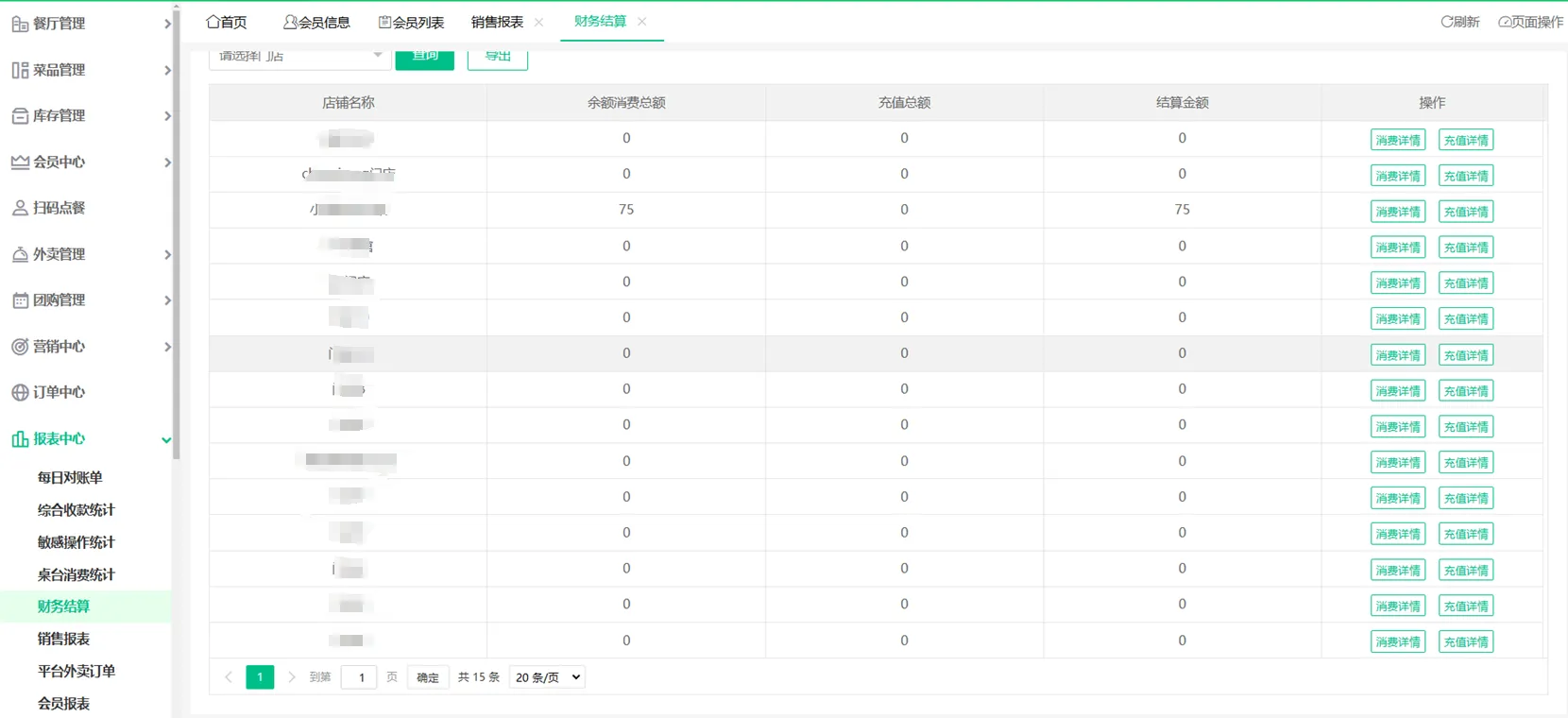Click the 结算金额 column header
The image size is (1568, 718).
click(x=1183, y=103)
